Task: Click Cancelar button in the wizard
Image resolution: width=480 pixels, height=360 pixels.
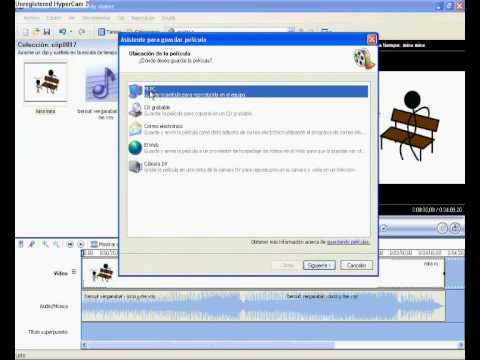Action: coord(356,265)
